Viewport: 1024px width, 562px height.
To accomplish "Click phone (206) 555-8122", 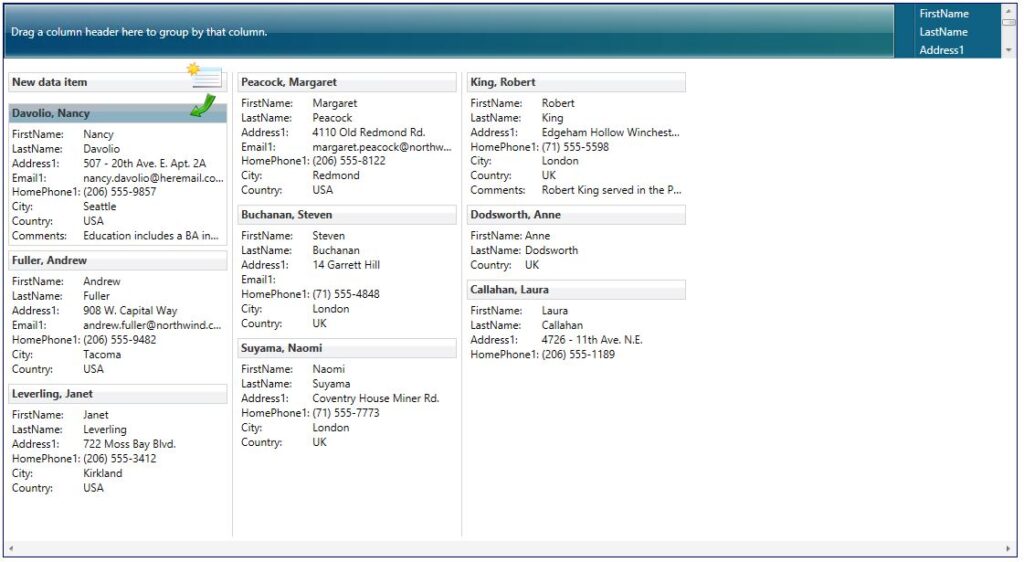I will pyautogui.click(x=349, y=161).
